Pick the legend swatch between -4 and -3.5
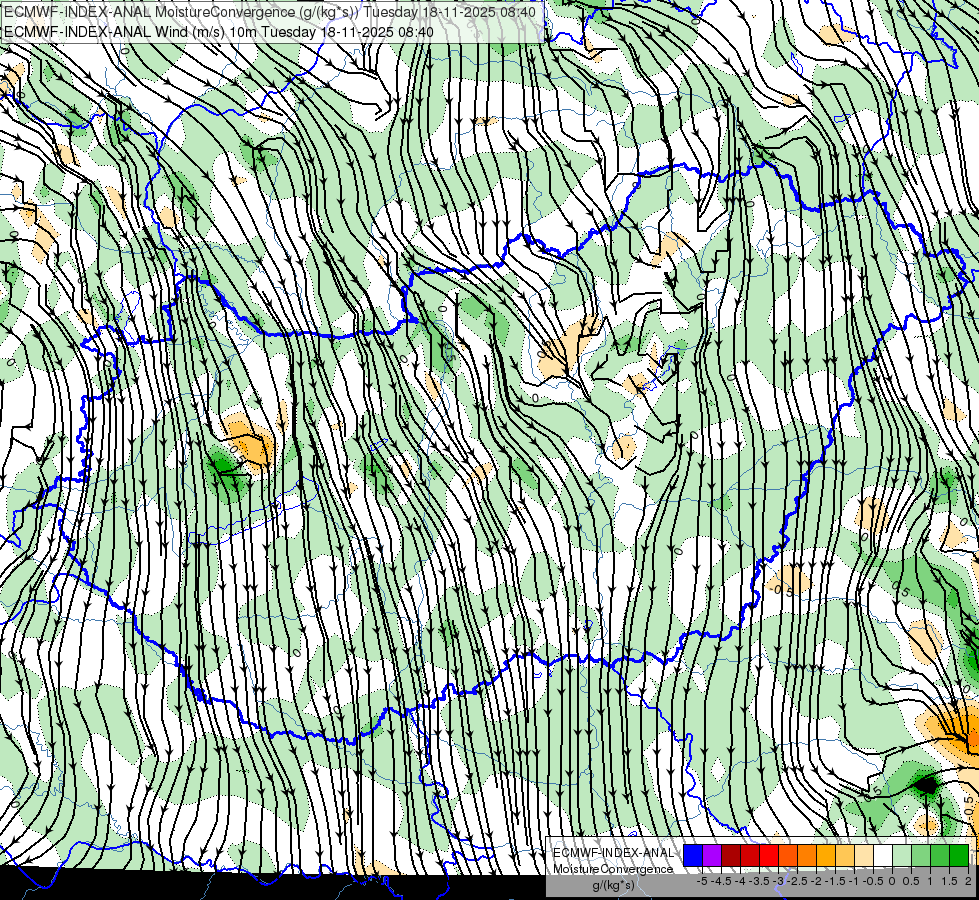 [750, 855]
